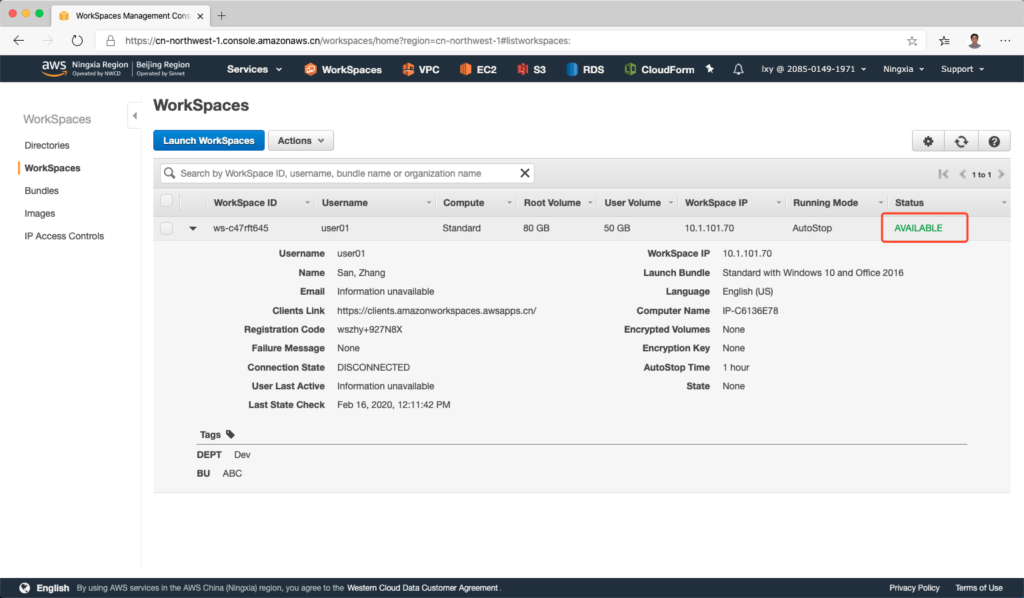Open the help question mark icon

click(993, 142)
